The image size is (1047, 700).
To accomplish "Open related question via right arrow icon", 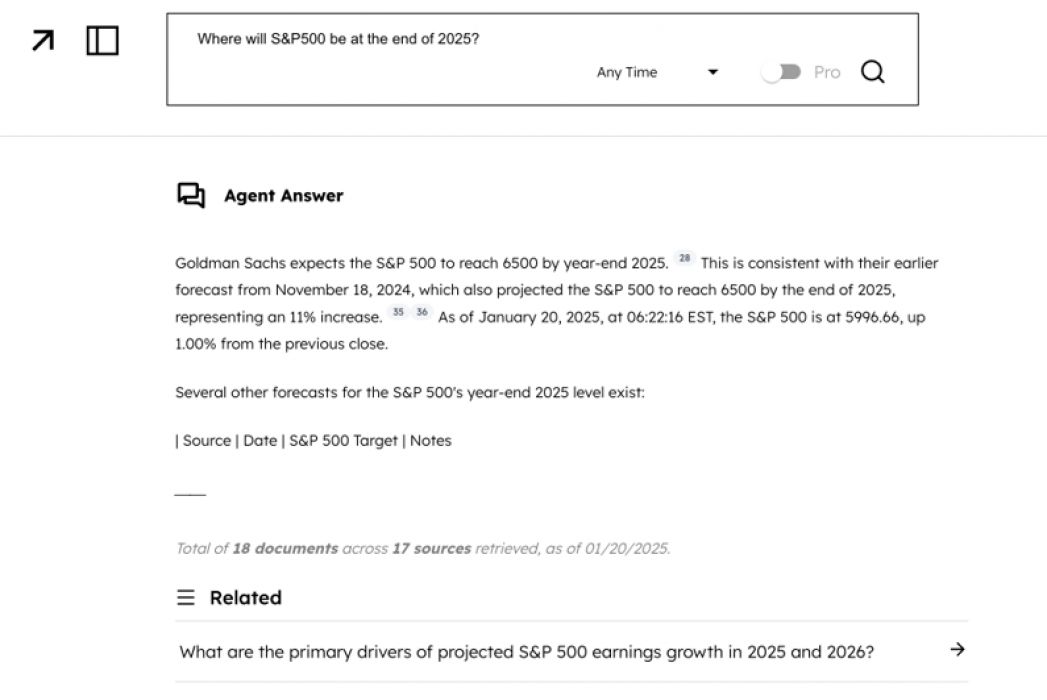I will [958, 649].
